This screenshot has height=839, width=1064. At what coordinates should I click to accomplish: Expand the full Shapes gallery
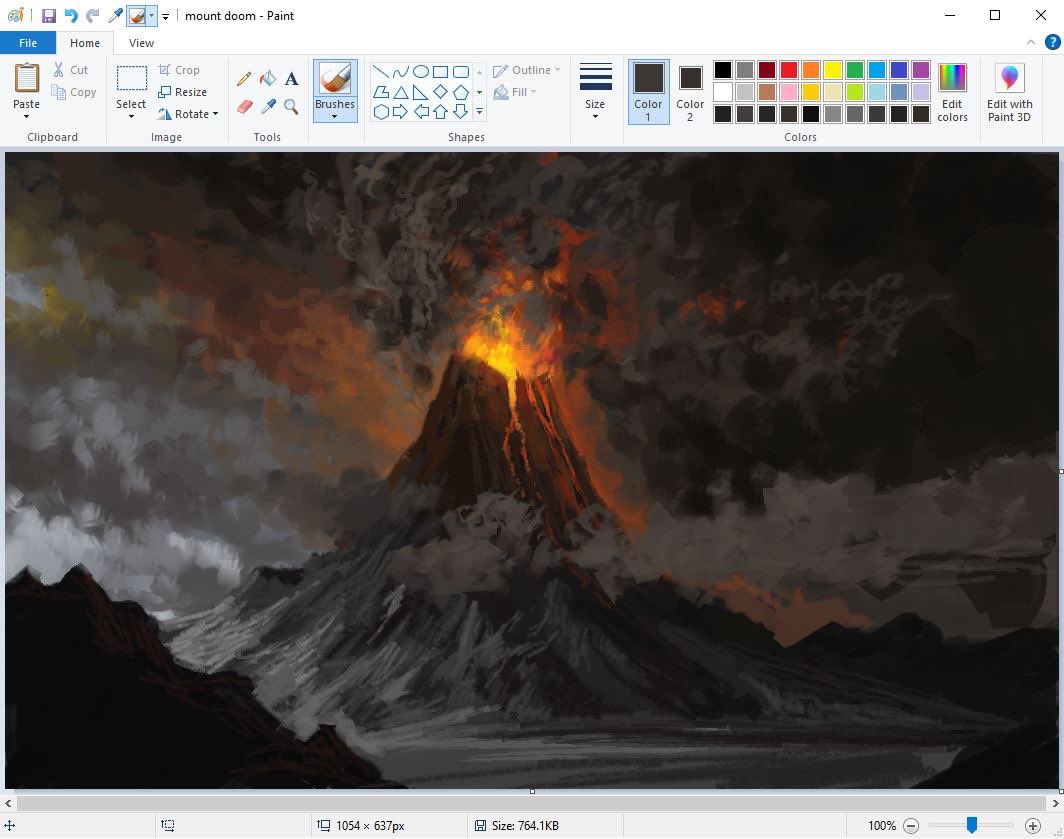tap(479, 112)
